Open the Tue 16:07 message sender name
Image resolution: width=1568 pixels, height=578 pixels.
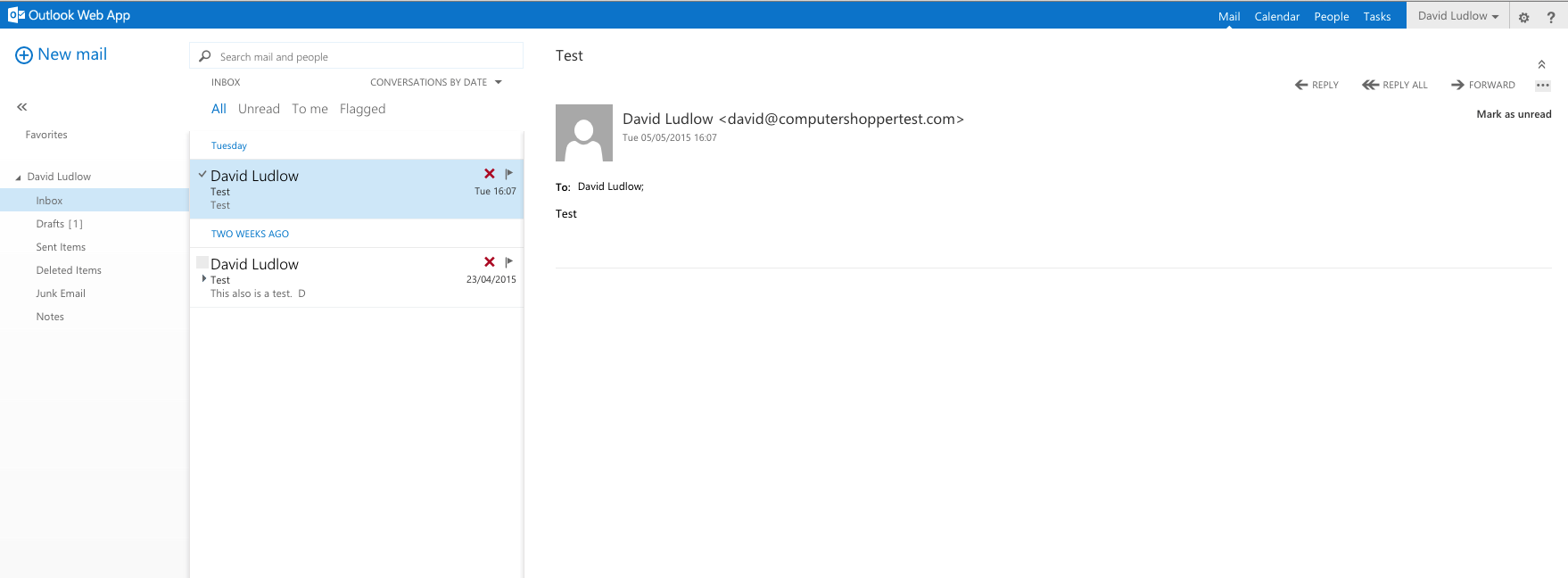click(254, 176)
